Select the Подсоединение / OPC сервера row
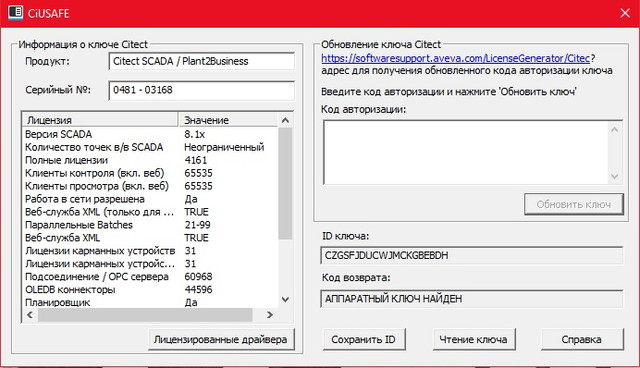This screenshot has height=368, width=640. tap(151, 277)
